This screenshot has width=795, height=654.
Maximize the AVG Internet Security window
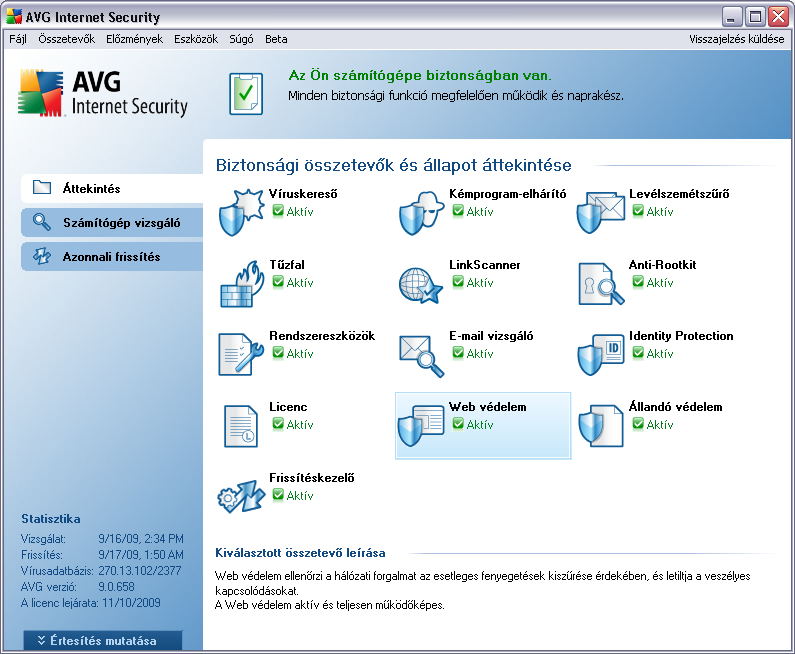tap(755, 17)
